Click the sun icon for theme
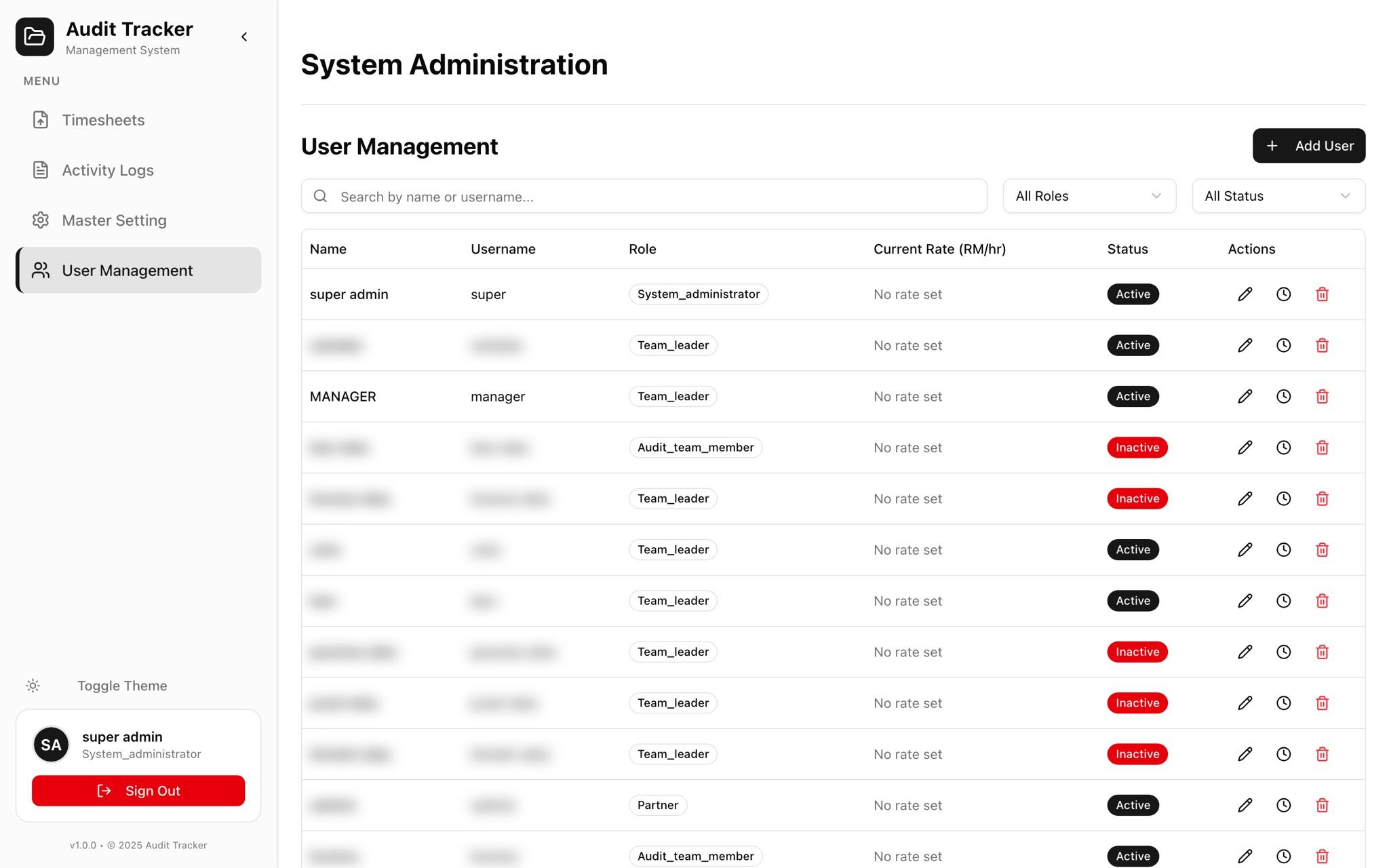This screenshot has height=868, width=1389. coord(33,686)
